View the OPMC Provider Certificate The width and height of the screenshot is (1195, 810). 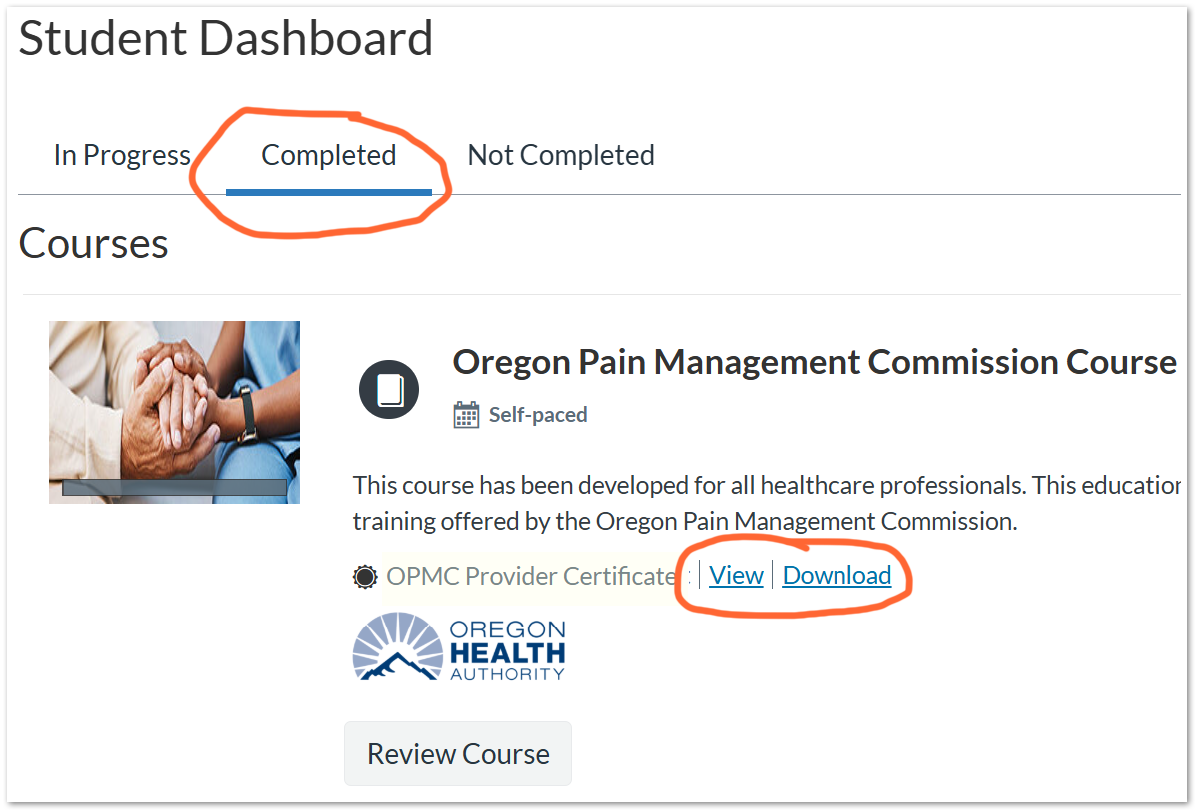coord(736,575)
